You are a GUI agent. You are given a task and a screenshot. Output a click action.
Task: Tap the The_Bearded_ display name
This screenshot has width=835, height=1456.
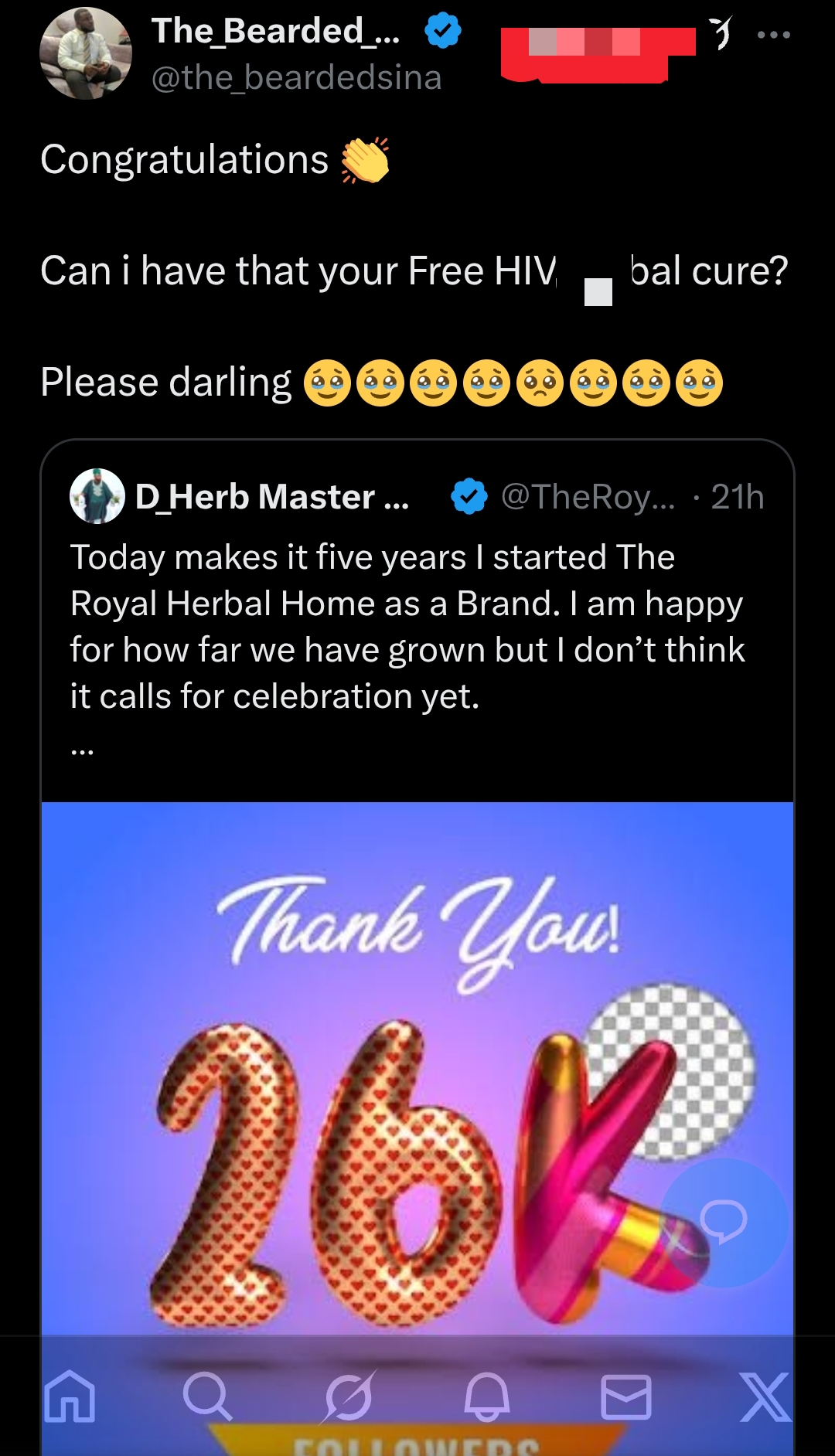[275, 31]
